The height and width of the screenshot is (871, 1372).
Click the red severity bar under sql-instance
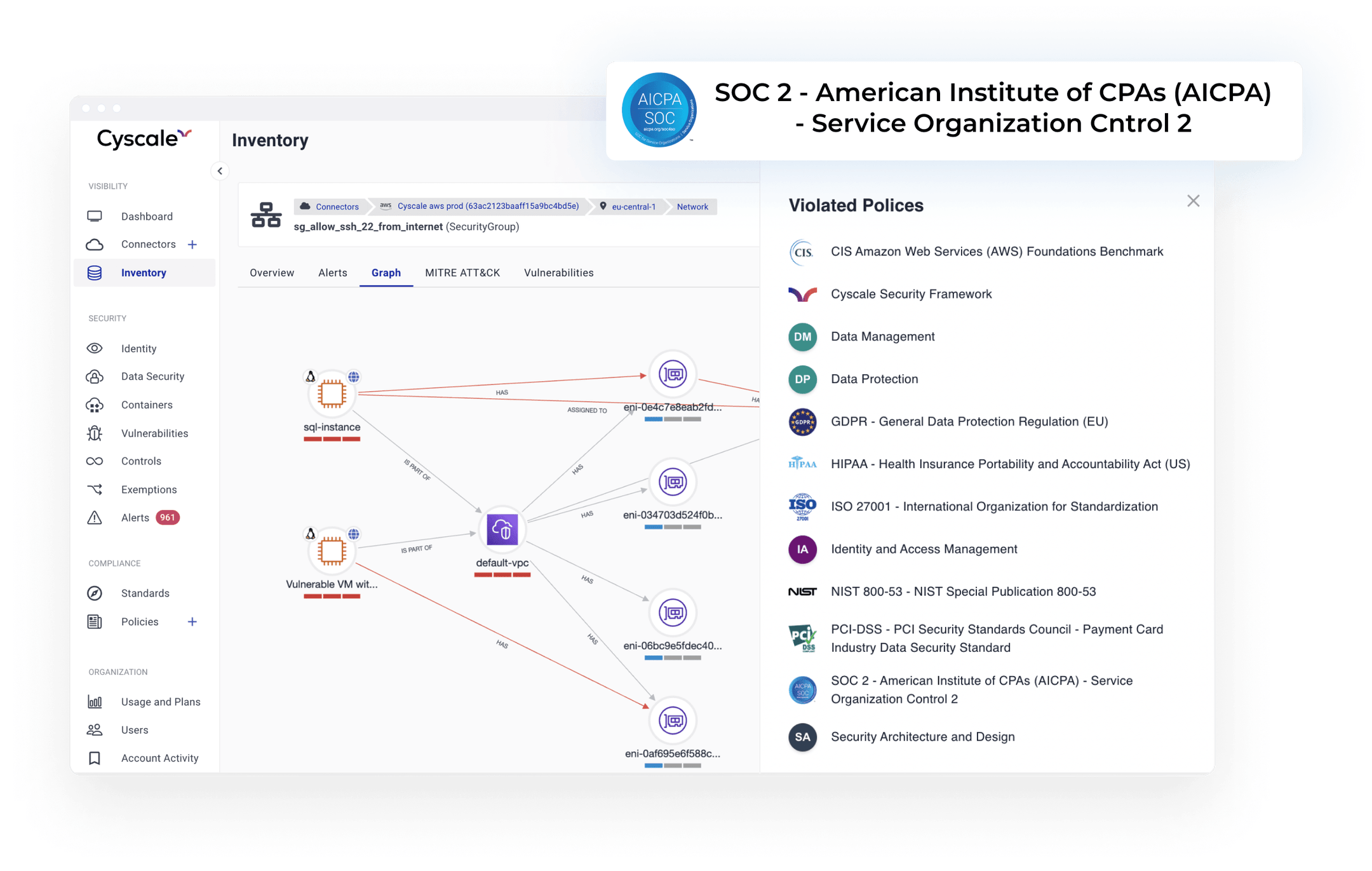332,440
